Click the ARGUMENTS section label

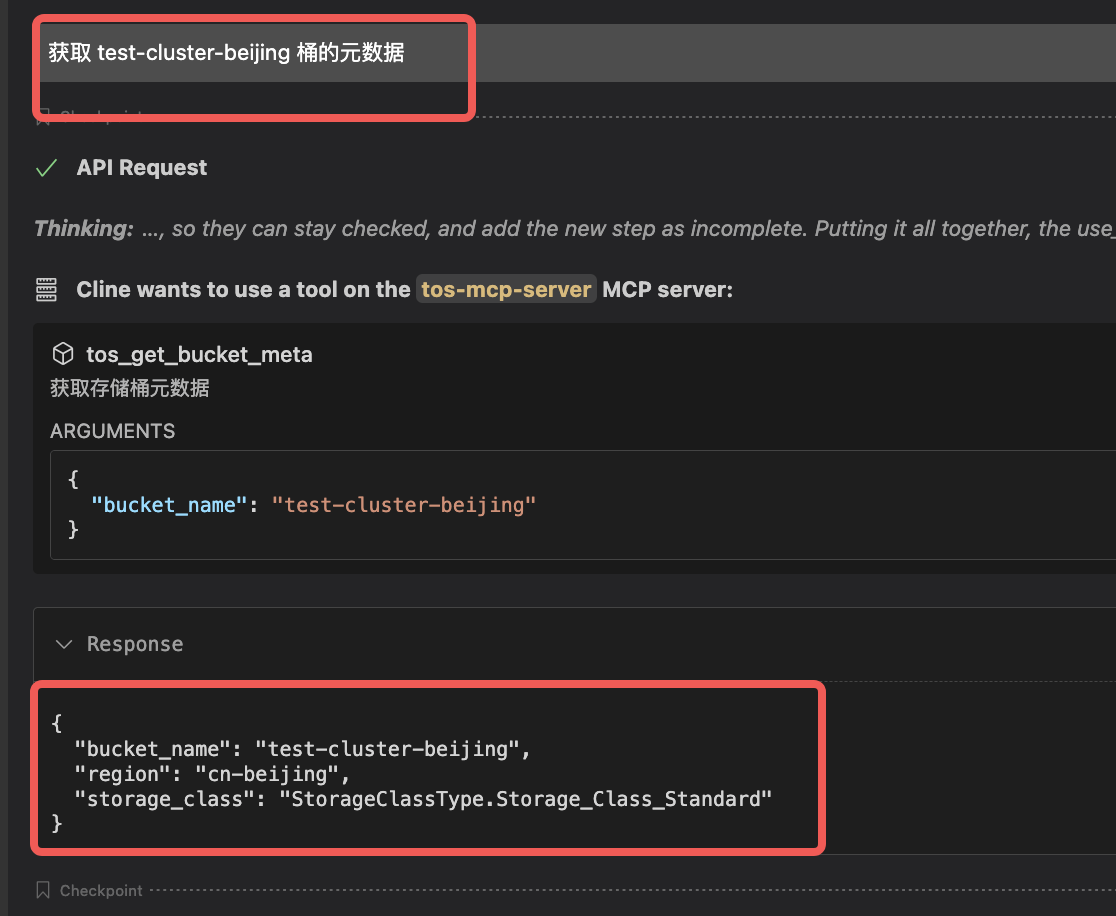tap(112, 431)
